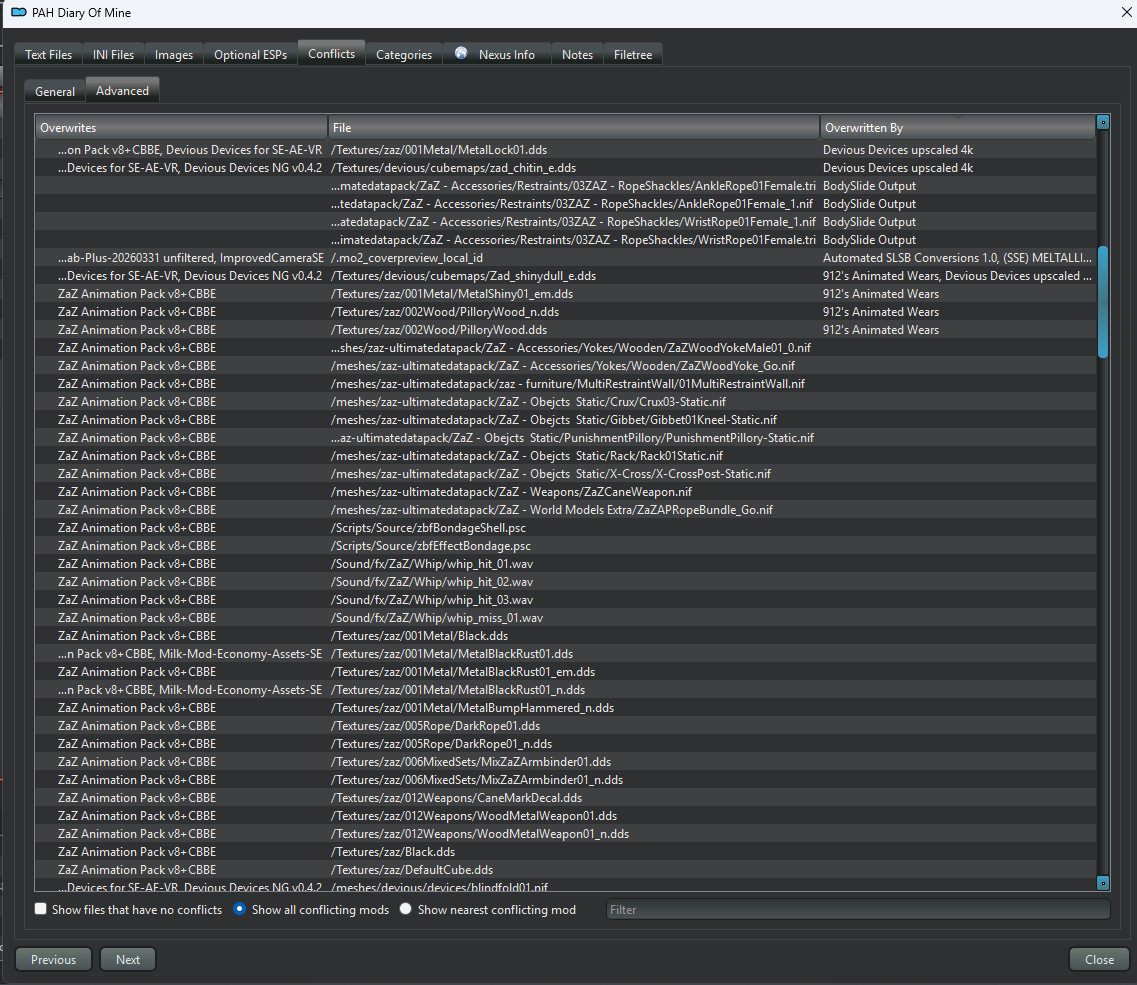Viewport: 1137px width, 985px height.
Task: Go to the Previous mod
Action: 54,959
